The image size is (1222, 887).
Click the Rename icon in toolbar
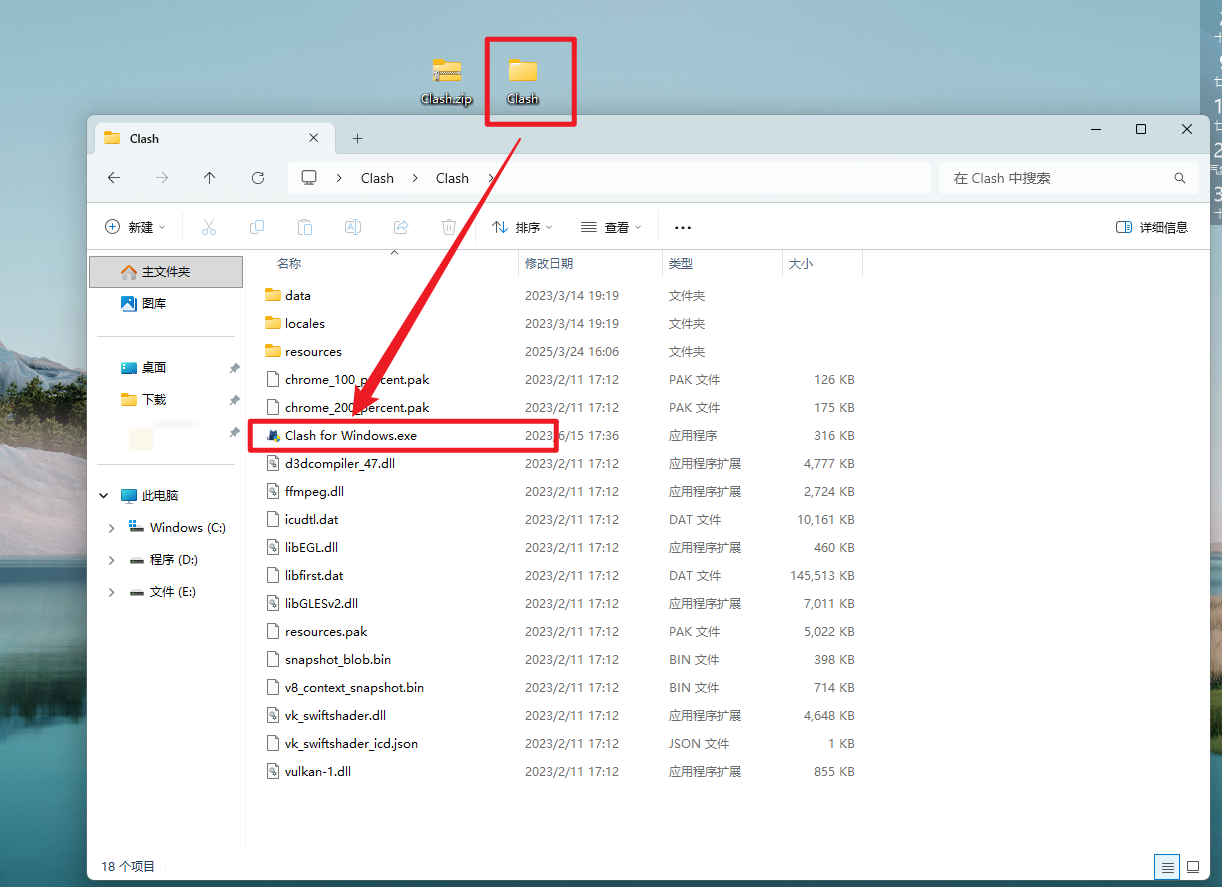click(353, 228)
